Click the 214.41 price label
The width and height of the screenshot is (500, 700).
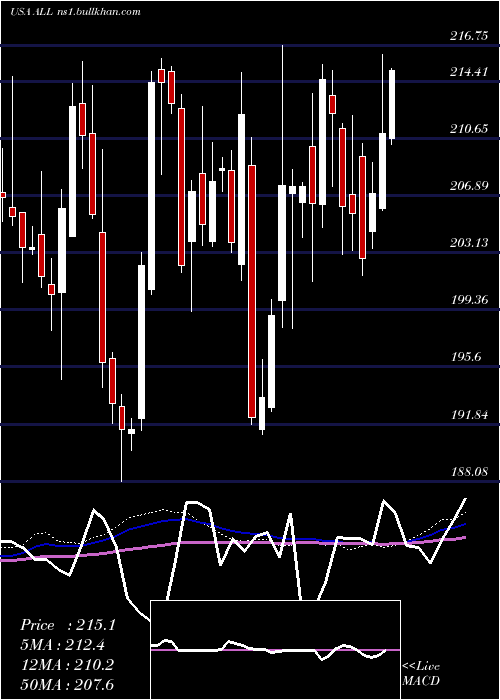click(469, 71)
